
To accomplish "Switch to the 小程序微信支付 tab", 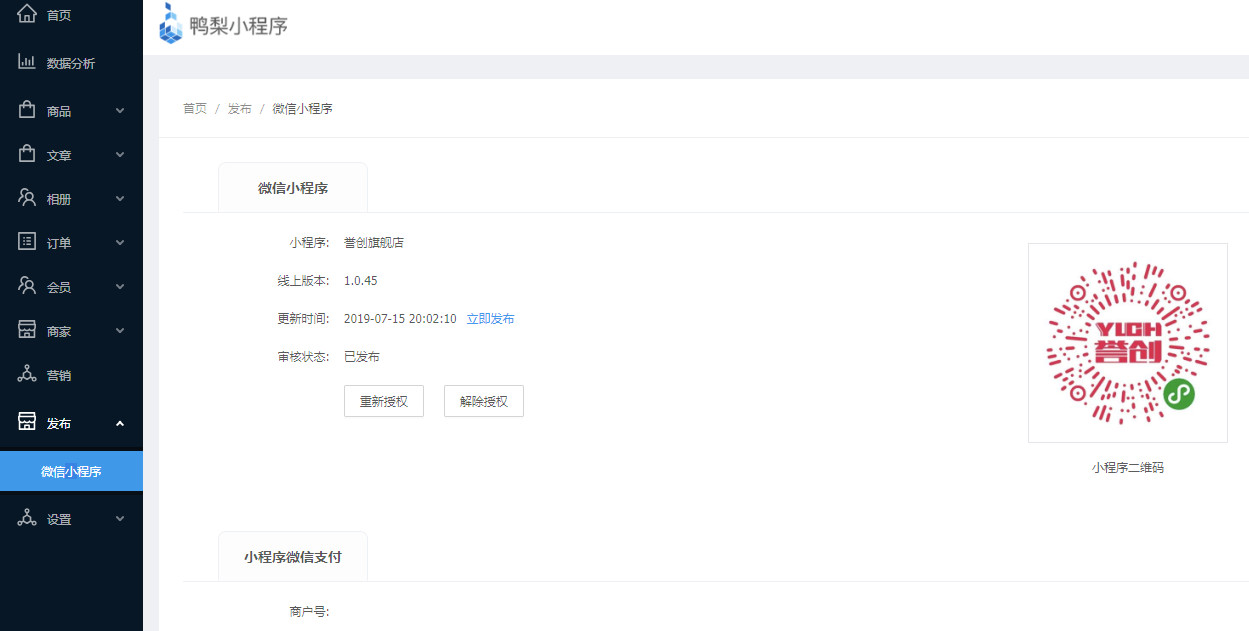I will pos(293,556).
